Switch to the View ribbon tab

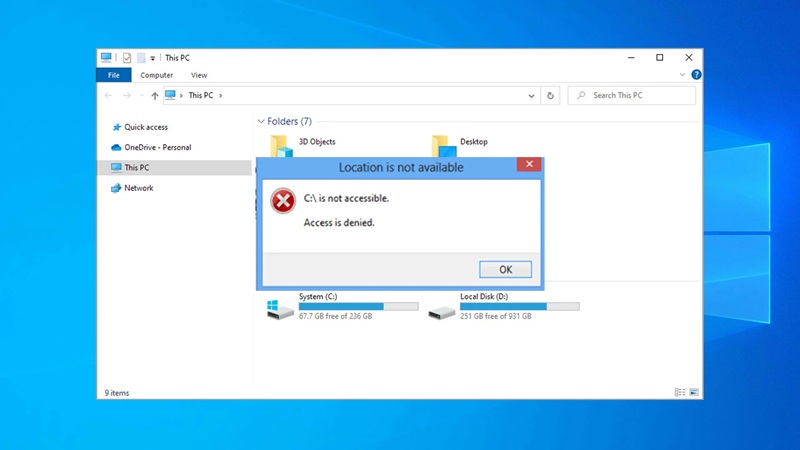(199, 75)
